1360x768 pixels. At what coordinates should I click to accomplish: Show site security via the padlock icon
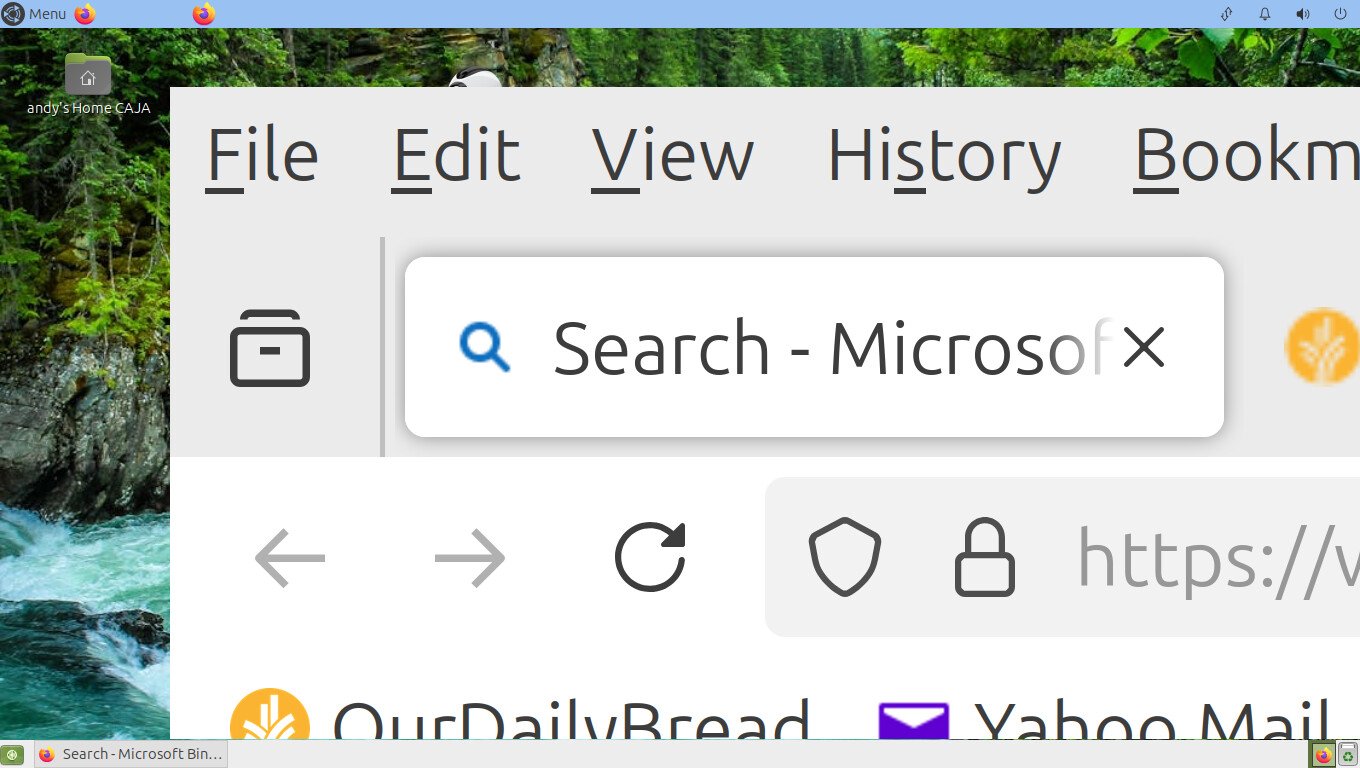985,556
